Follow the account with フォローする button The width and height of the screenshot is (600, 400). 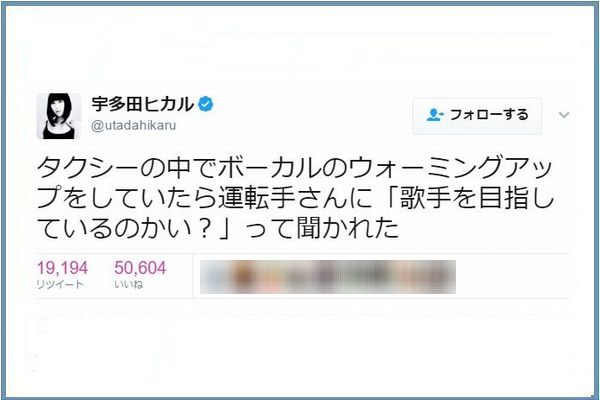[x=477, y=116]
